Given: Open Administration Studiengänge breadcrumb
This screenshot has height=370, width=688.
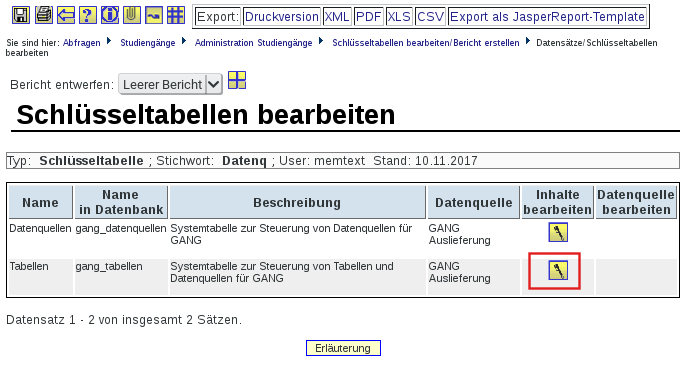Looking at the screenshot, I should (253, 43).
